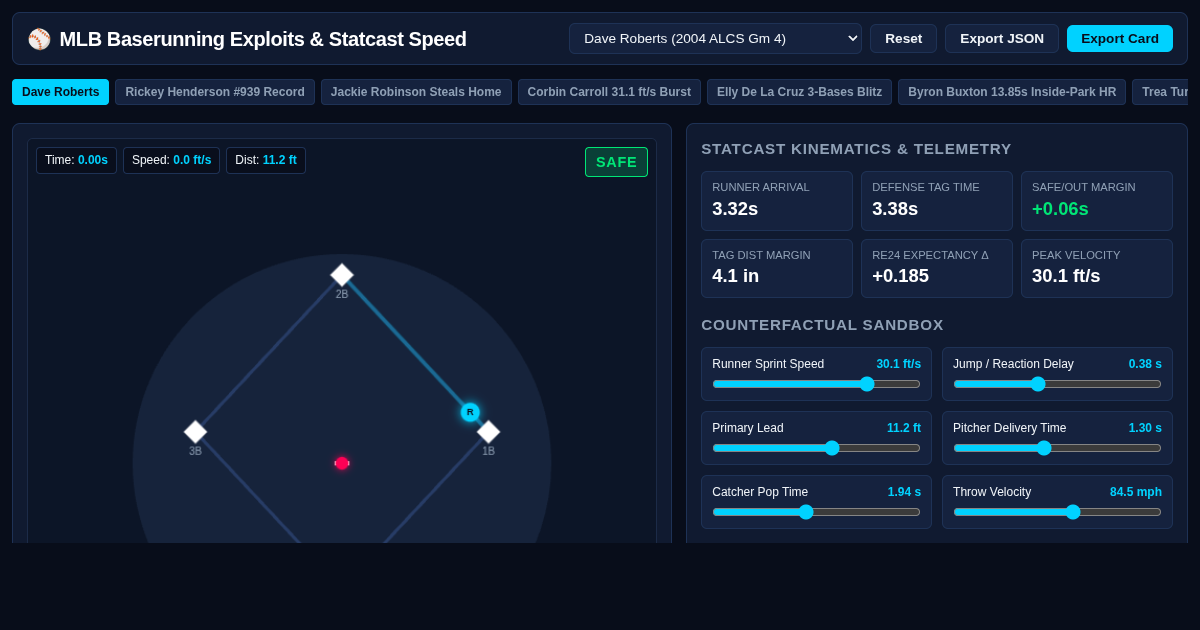Switch to Rickey Henderson #939 Record tab

tap(215, 92)
